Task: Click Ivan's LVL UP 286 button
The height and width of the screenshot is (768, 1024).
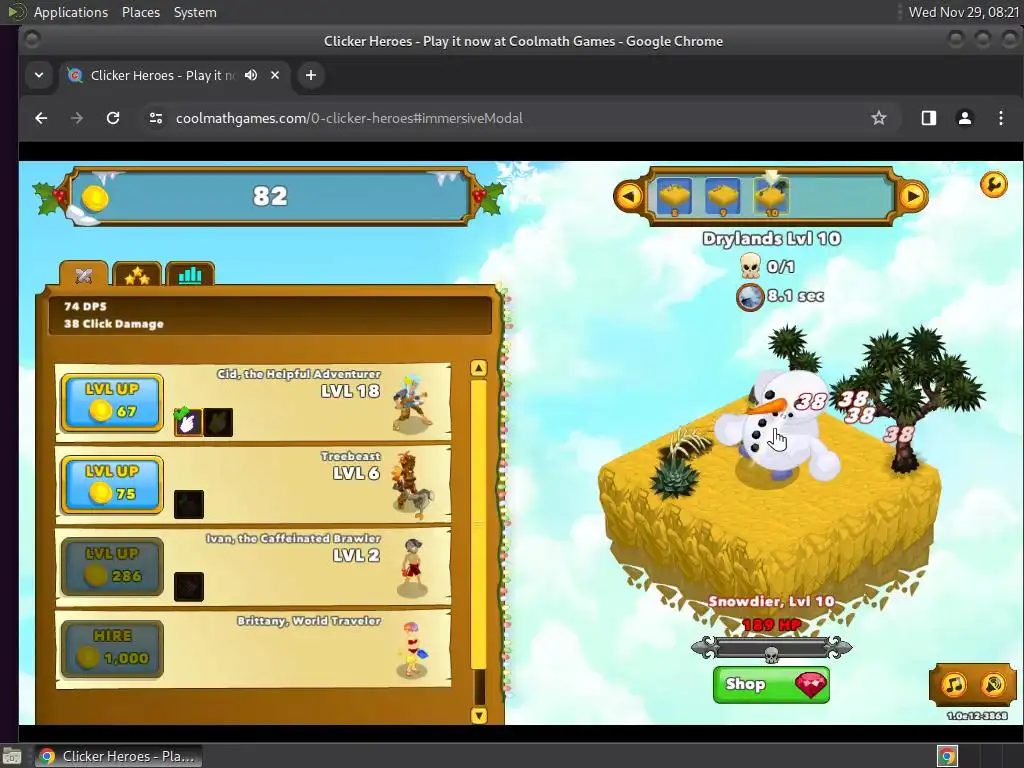Action: tap(112, 567)
